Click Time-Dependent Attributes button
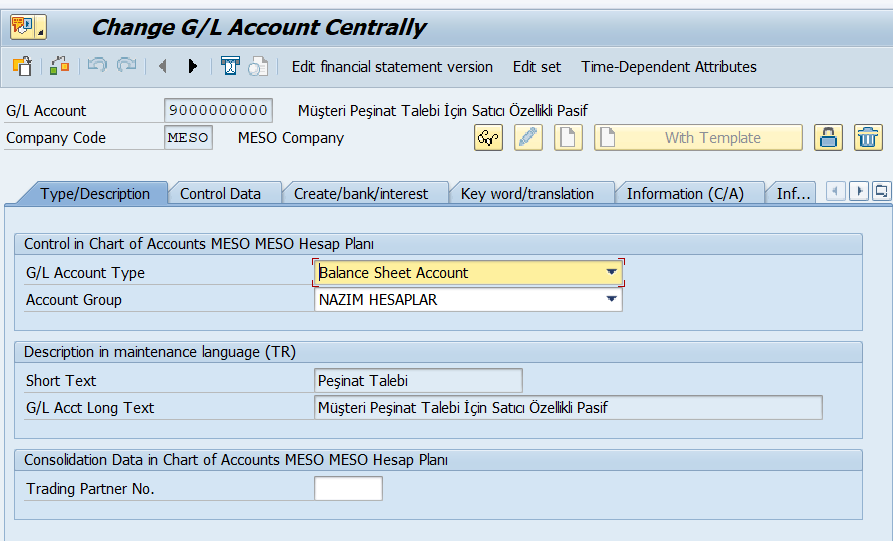 [669, 67]
